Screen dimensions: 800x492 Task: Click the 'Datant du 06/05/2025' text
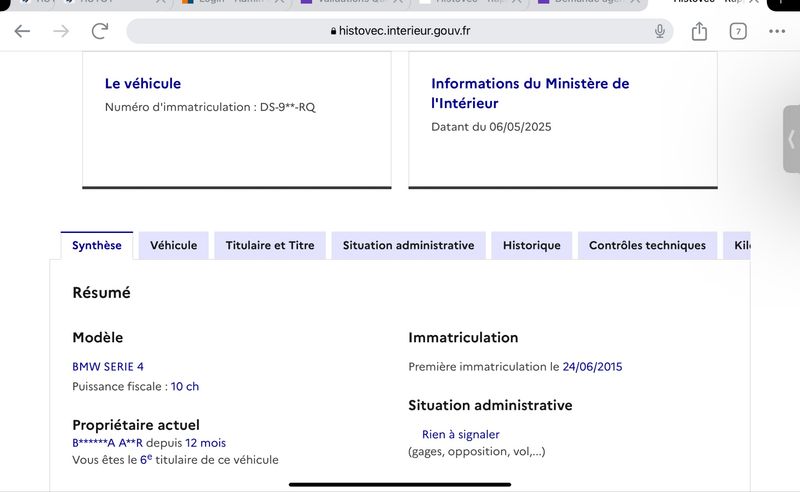click(x=491, y=127)
